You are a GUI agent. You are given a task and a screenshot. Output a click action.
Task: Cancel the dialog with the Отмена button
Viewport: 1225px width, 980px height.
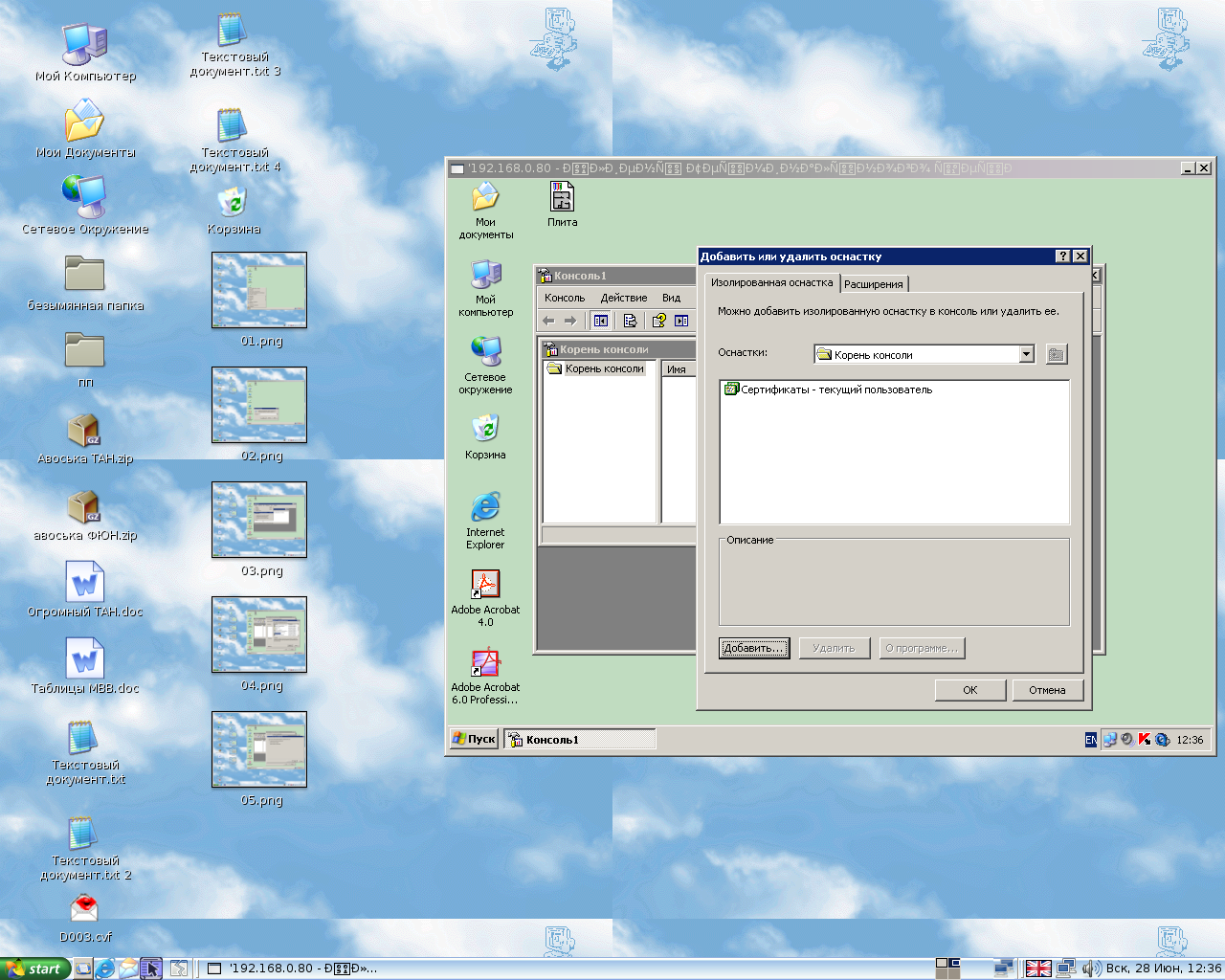(x=1047, y=690)
